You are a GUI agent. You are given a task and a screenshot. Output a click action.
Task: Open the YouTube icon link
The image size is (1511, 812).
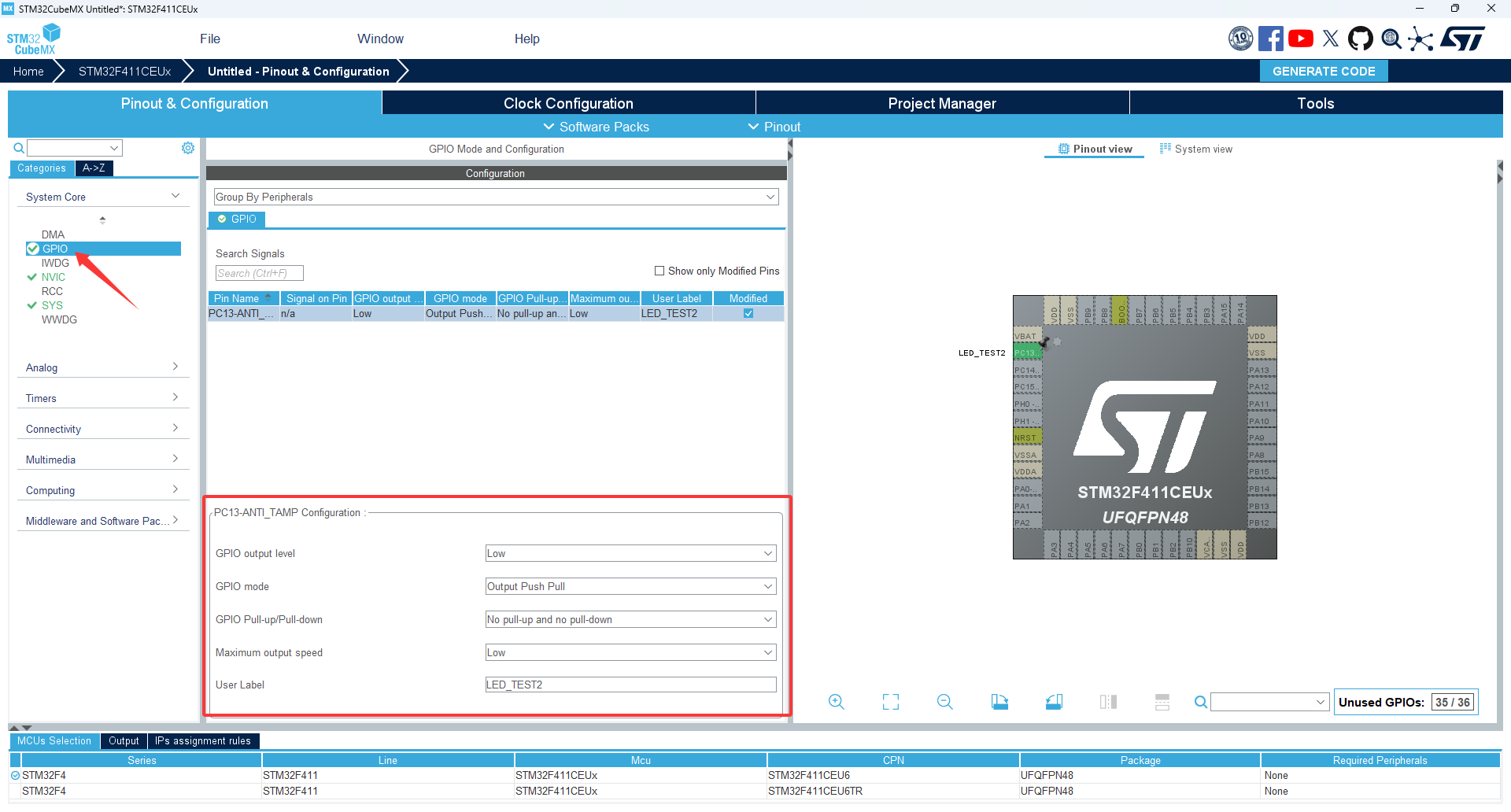[1301, 39]
